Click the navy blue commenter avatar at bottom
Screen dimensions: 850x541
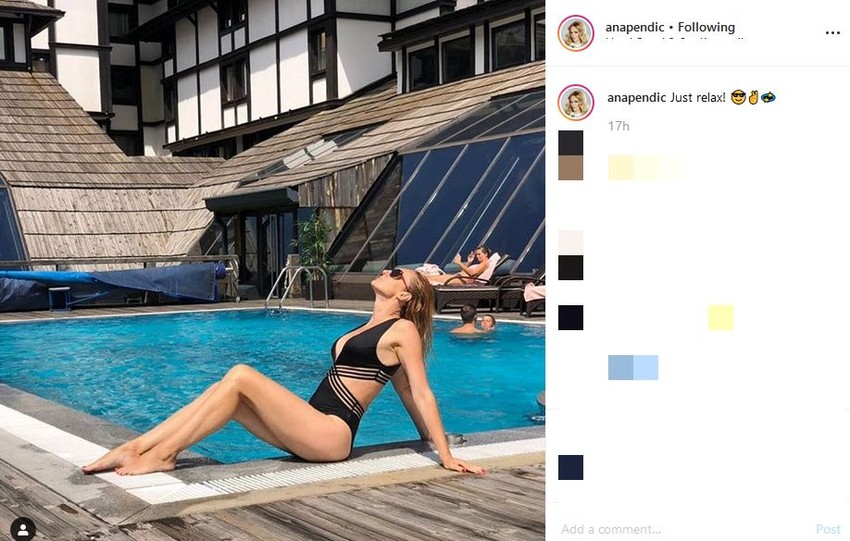(571, 467)
